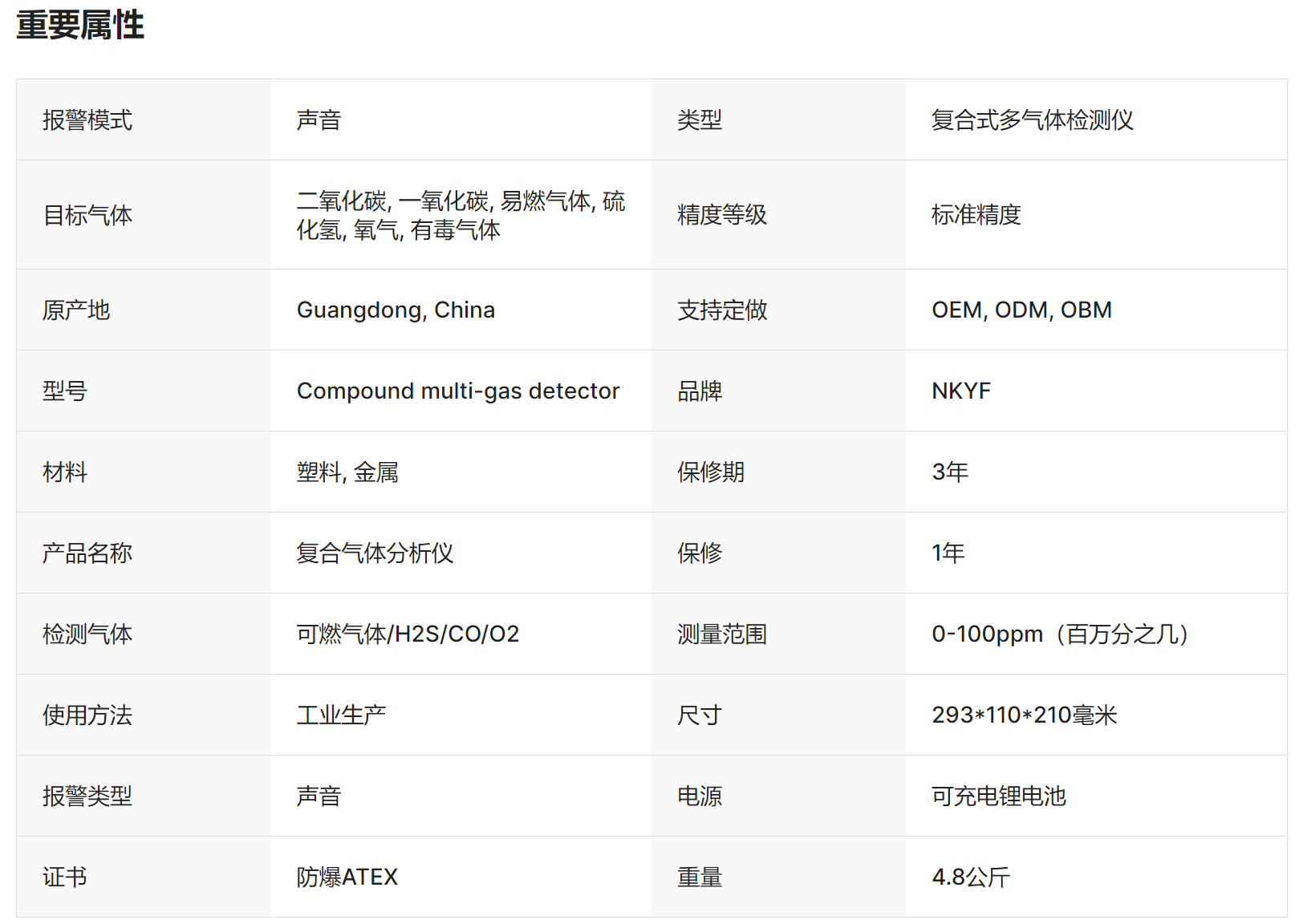
Task: Select the 复合式多气体检测仪 type value
Action: [1032, 120]
